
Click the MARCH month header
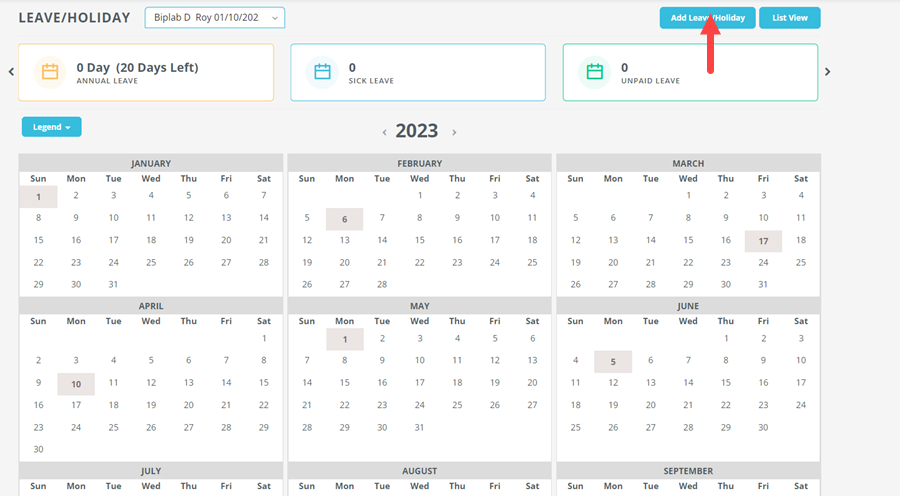click(x=688, y=164)
